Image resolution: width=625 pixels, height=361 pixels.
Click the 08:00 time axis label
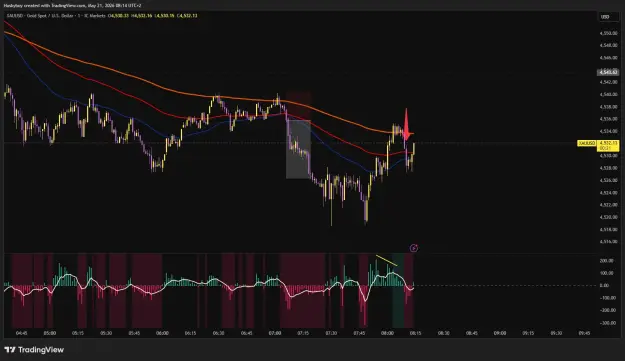[x=387, y=333]
